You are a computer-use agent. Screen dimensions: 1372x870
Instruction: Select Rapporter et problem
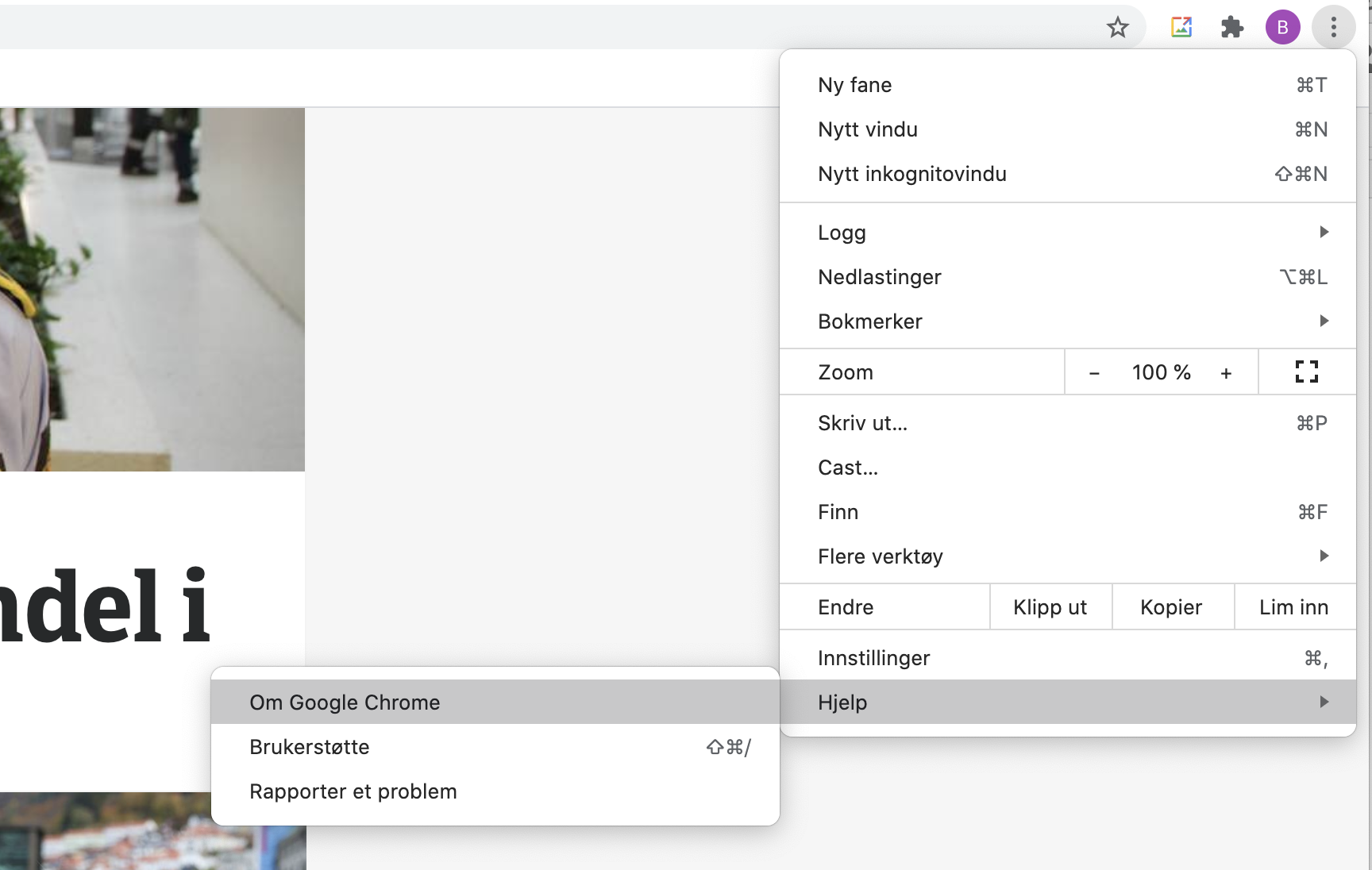353,791
